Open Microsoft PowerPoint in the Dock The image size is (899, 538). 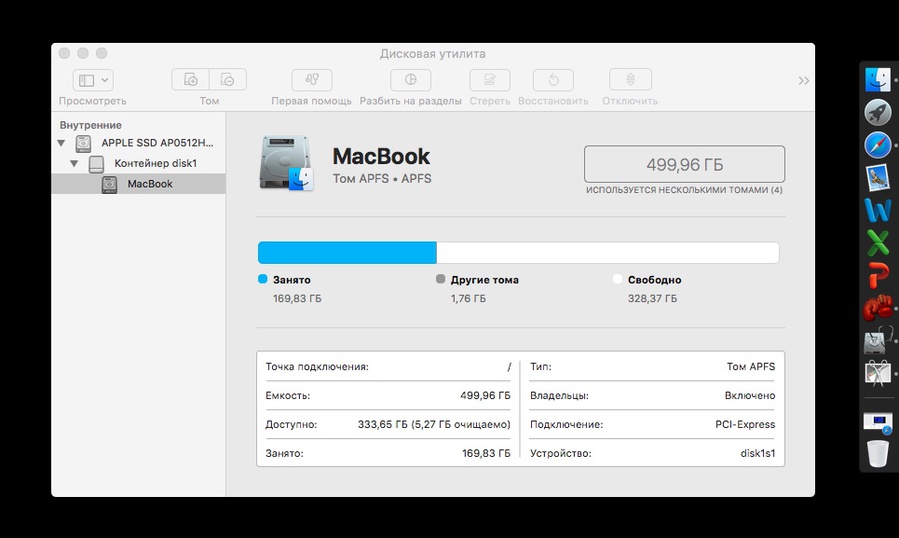pos(878,275)
